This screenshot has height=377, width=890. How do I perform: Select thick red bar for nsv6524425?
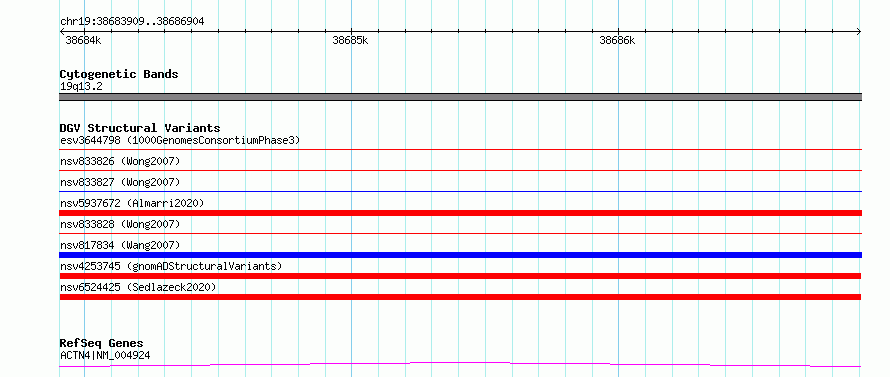coord(460,297)
